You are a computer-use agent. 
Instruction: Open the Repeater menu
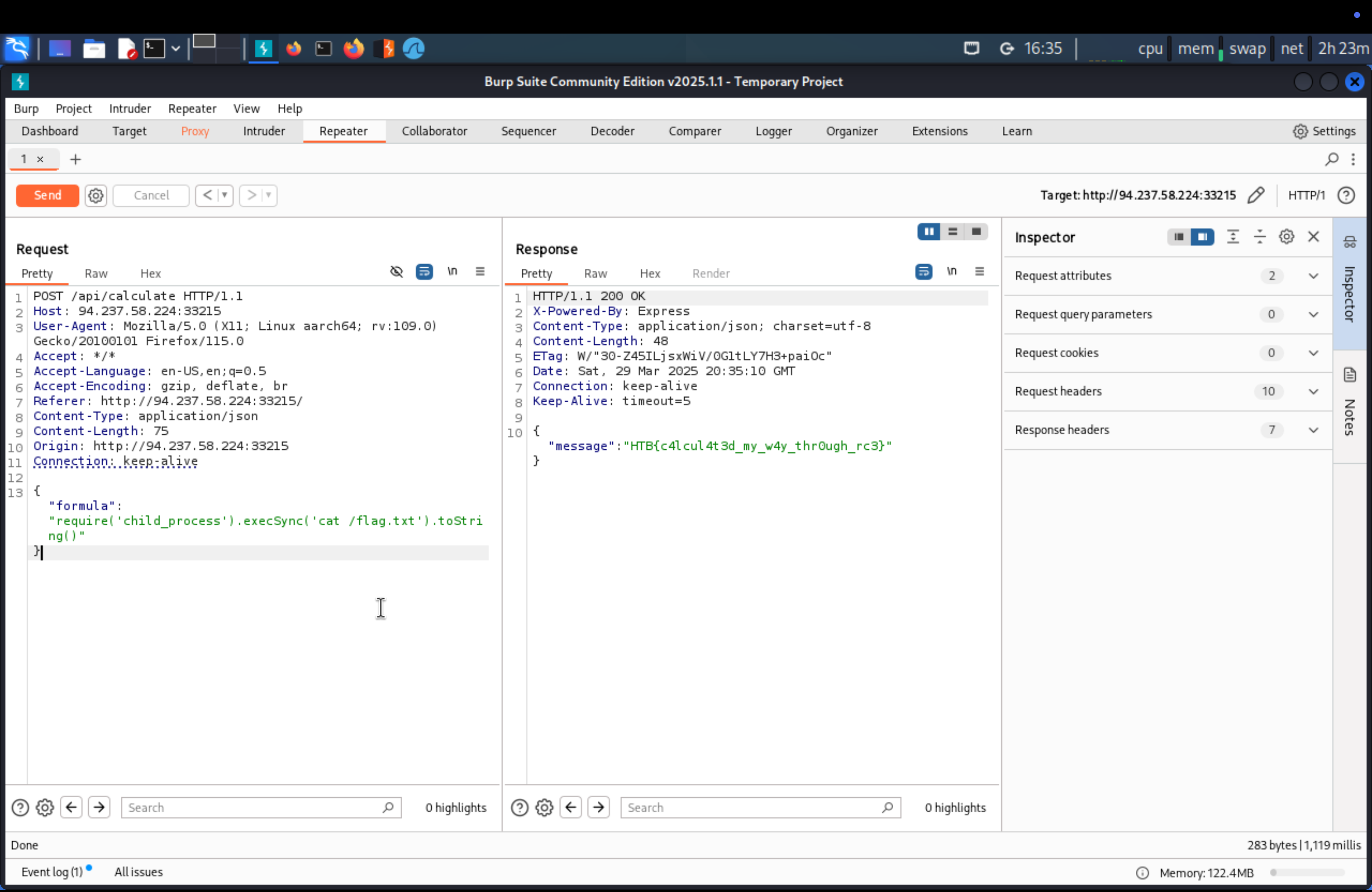[192, 108]
